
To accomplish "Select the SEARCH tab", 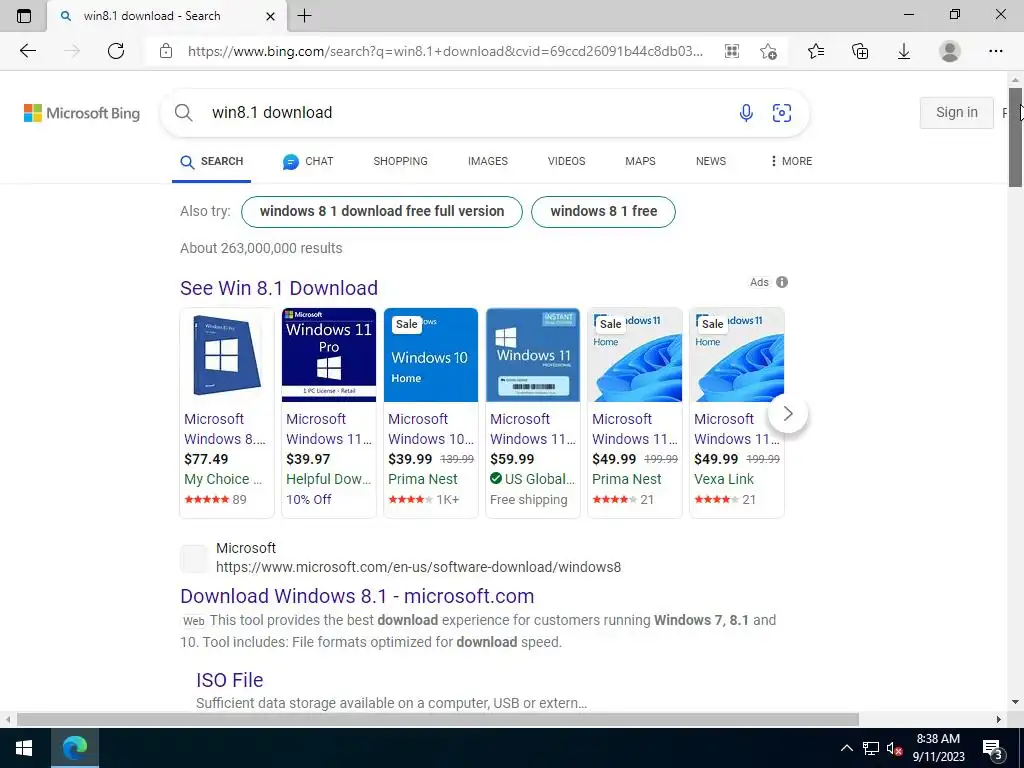I will pyautogui.click(x=211, y=161).
